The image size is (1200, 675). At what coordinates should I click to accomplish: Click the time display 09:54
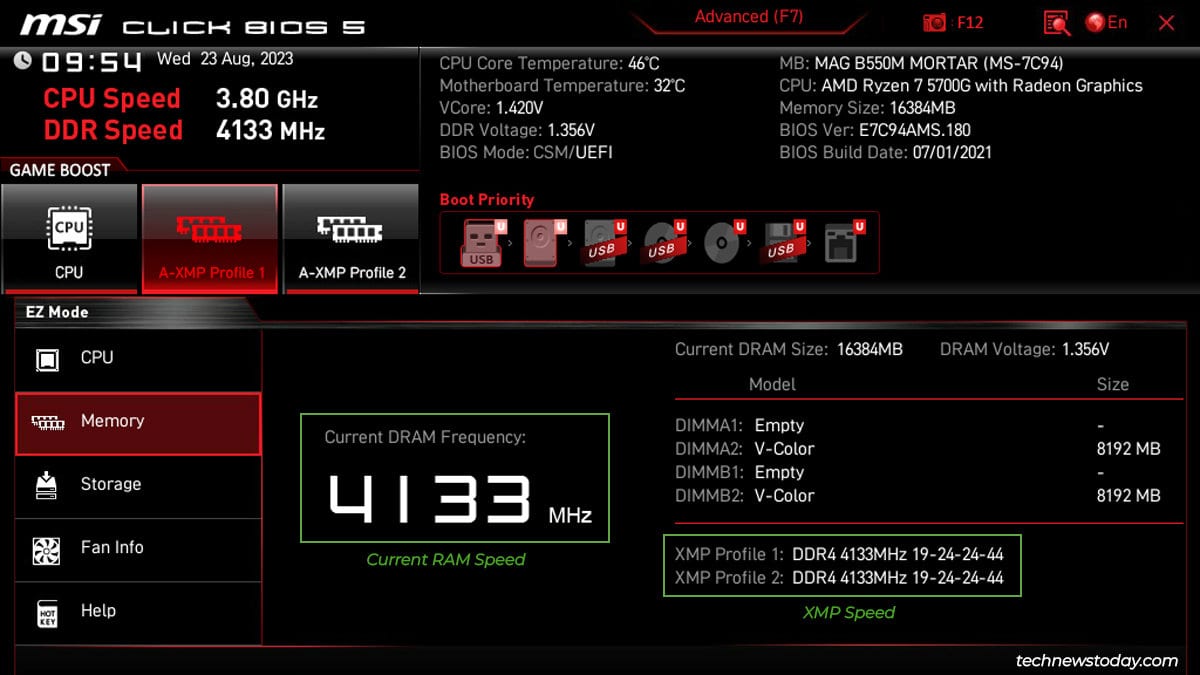[92, 62]
